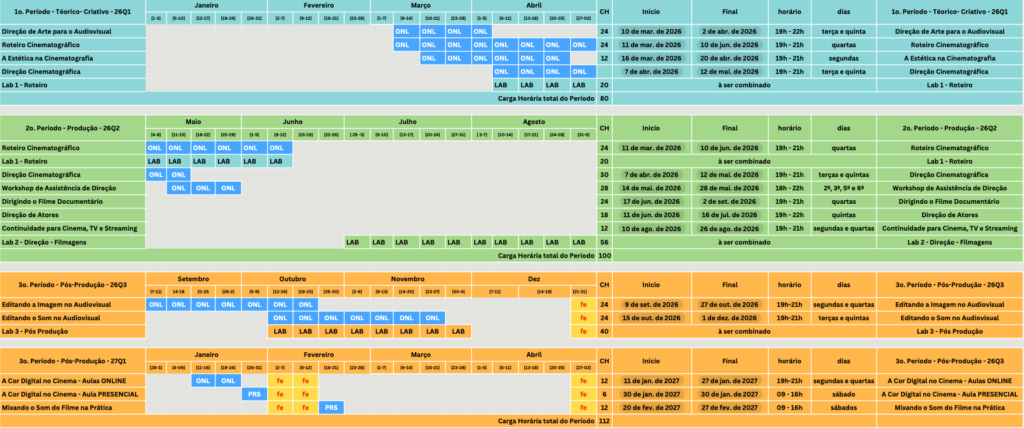Select start date '16 de mar. de 2026'
1024x428 pixels.
tap(651, 58)
